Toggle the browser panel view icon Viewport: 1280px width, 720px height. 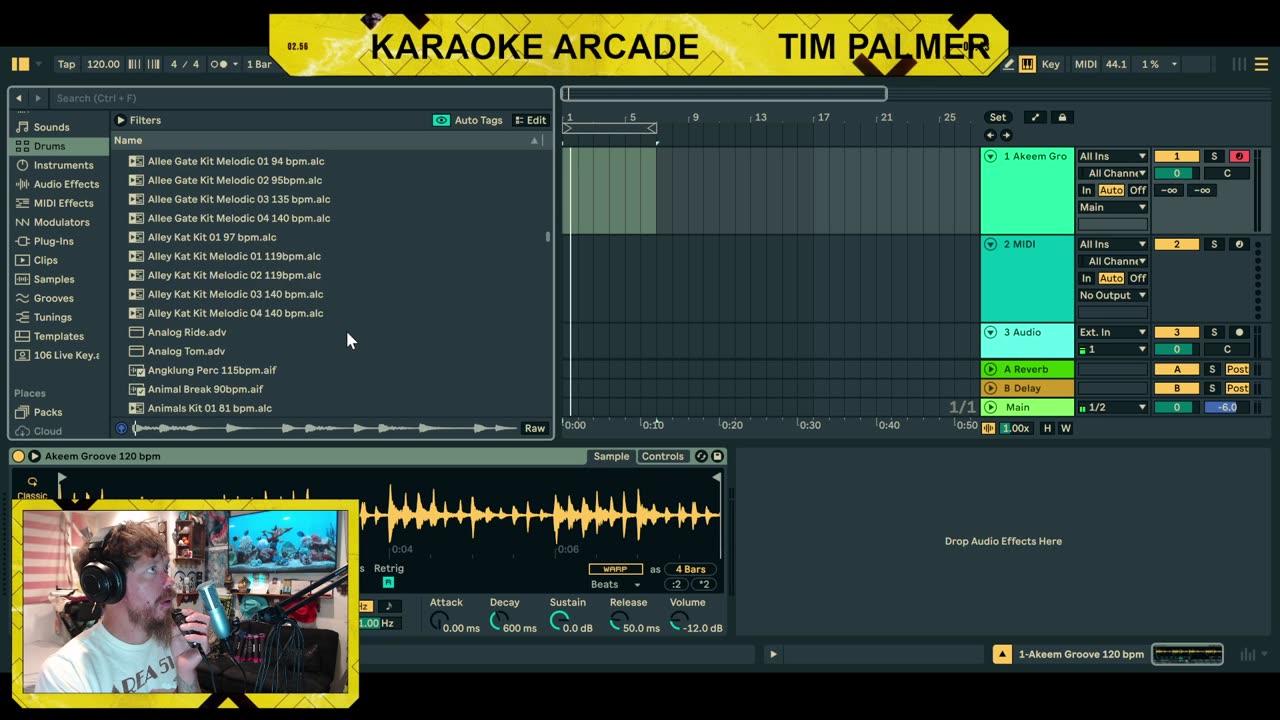click(20, 64)
